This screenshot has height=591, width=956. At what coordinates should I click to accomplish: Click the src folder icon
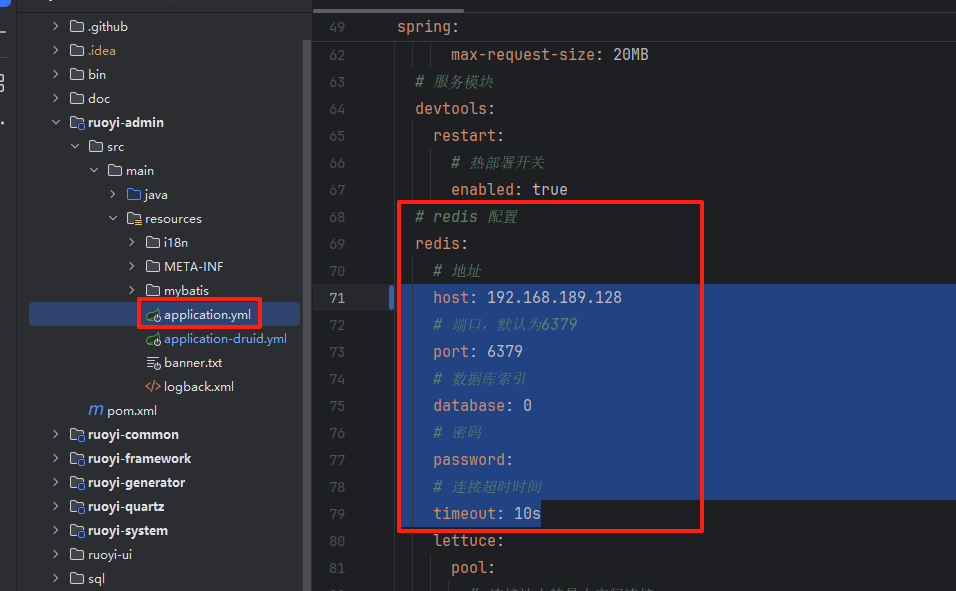pos(96,146)
